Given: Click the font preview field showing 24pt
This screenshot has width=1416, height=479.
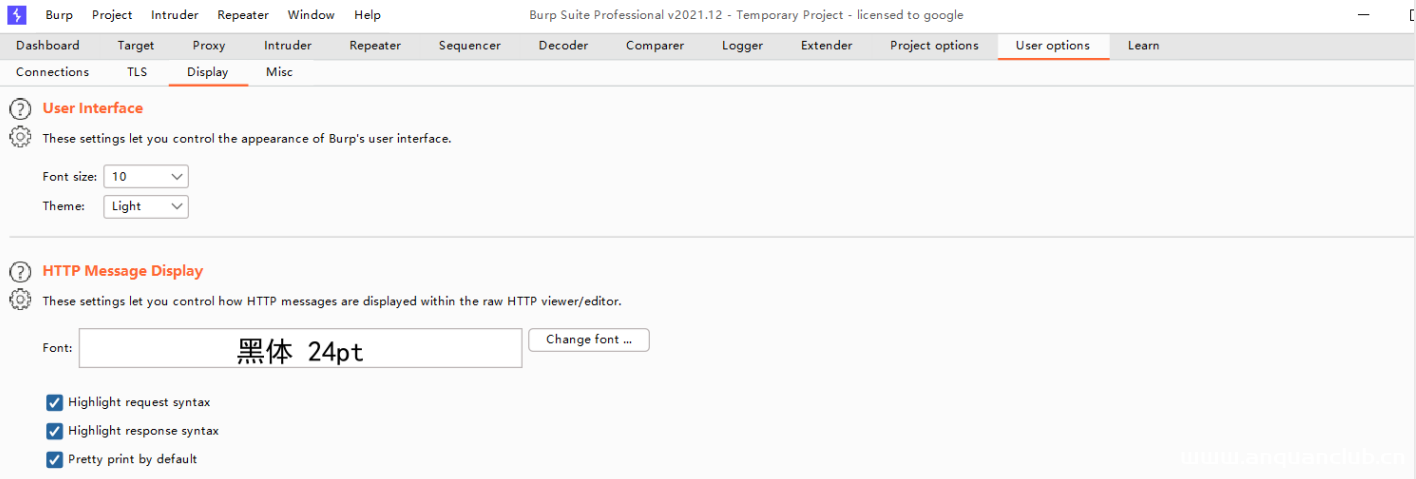Looking at the screenshot, I should (x=300, y=349).
